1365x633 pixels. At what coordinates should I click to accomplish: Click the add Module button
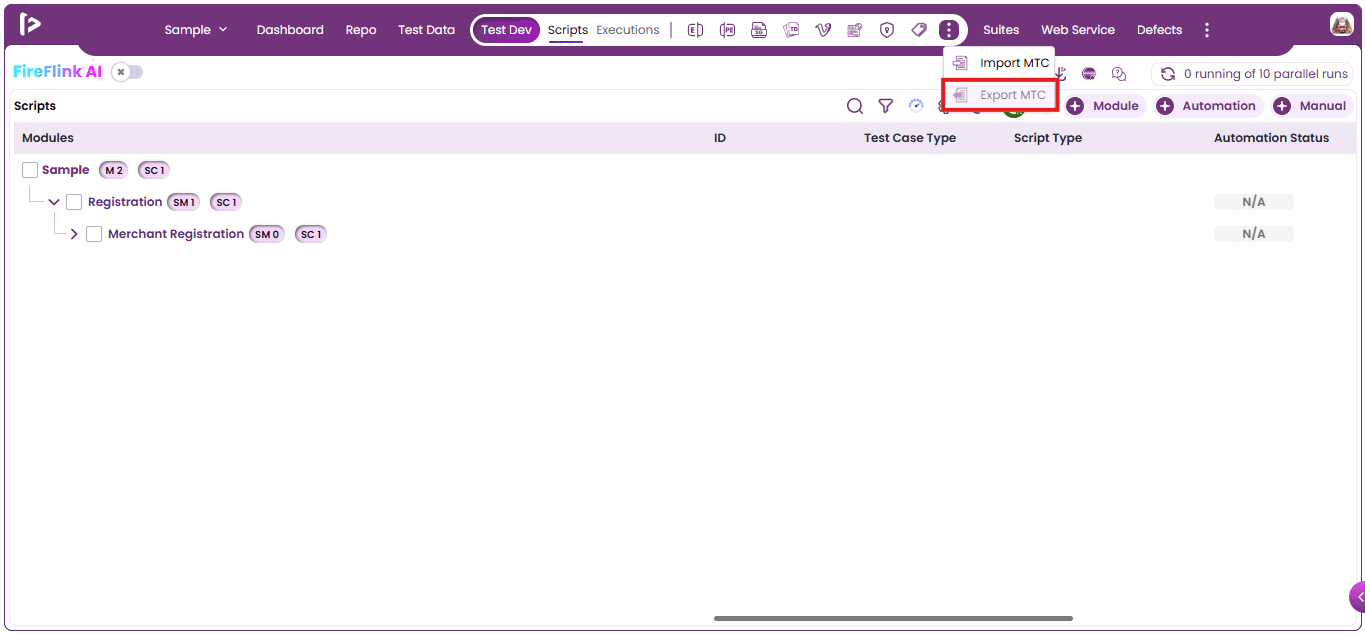1105,106
